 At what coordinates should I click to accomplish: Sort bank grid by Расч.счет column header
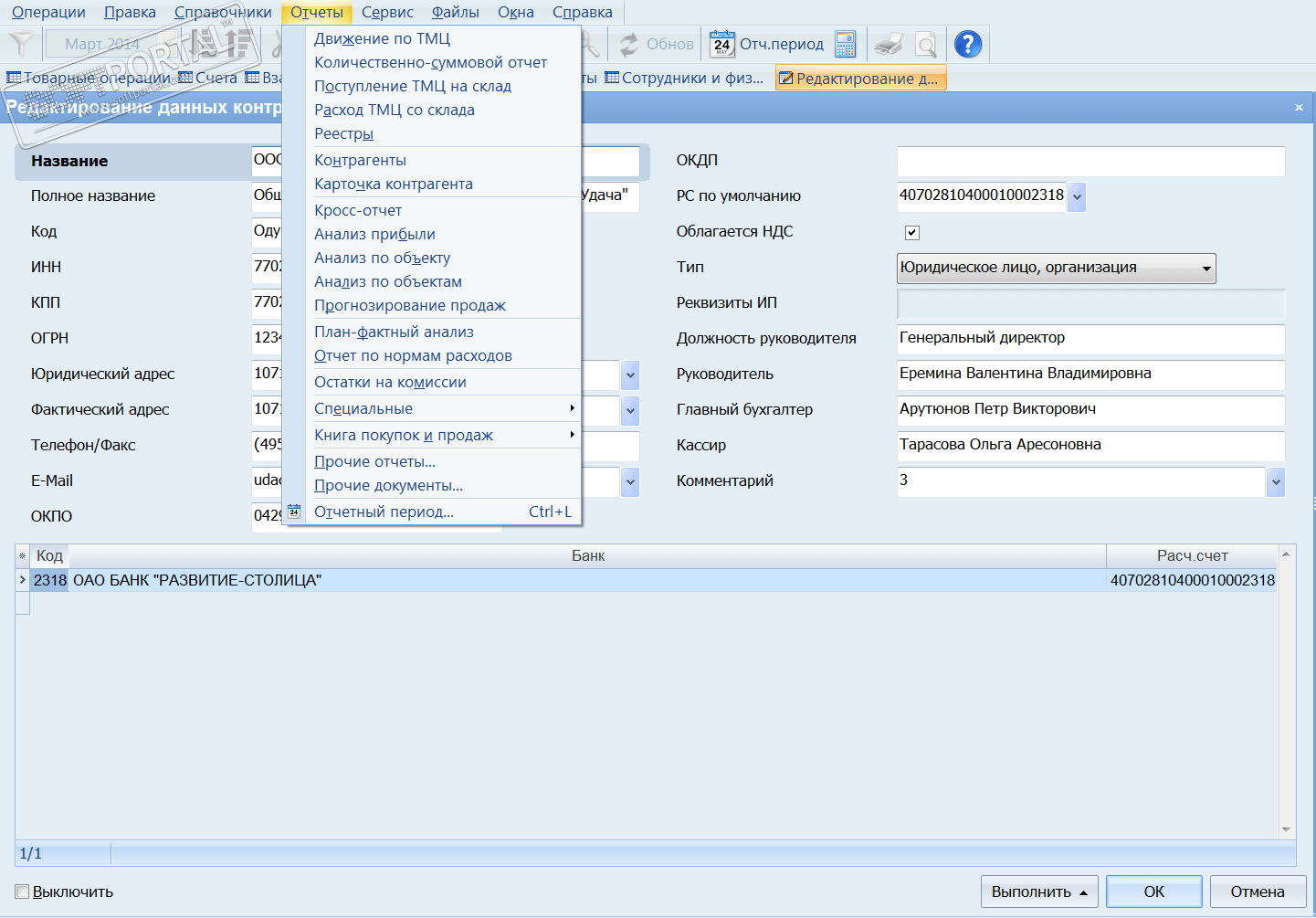tap(1192, 555)
